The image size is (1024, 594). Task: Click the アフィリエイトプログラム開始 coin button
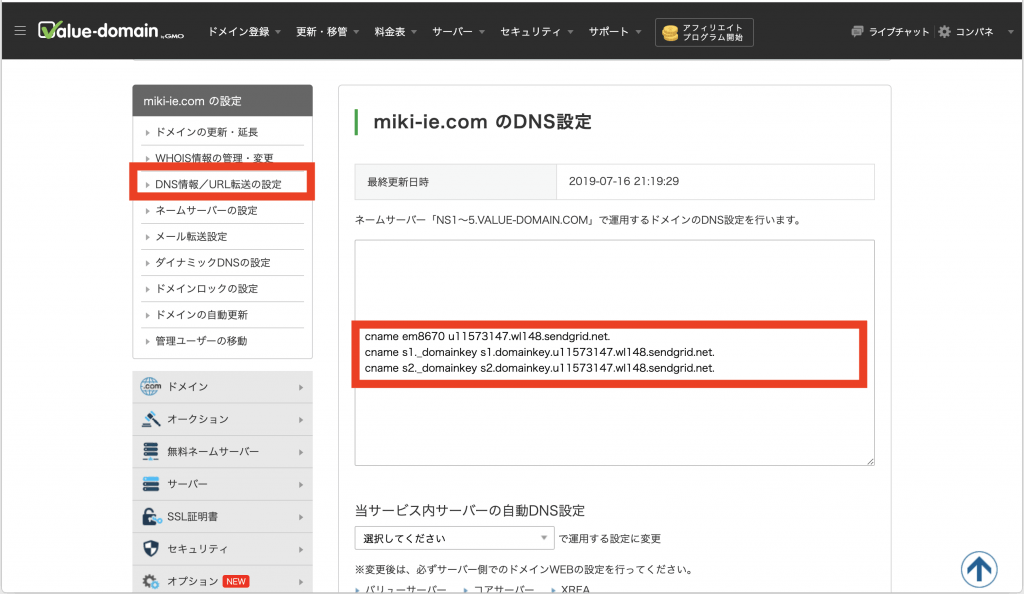click(704, 32)
